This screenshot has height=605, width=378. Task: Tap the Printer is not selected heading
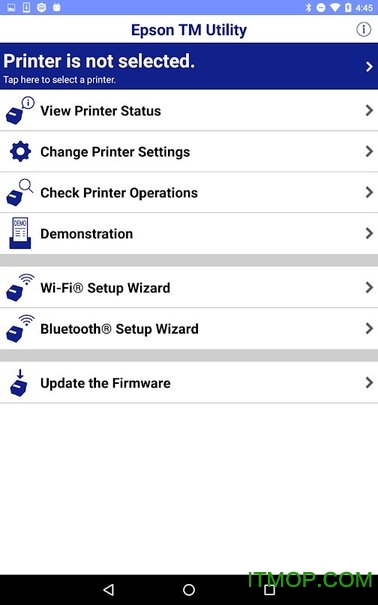click(x=99, y=61)
